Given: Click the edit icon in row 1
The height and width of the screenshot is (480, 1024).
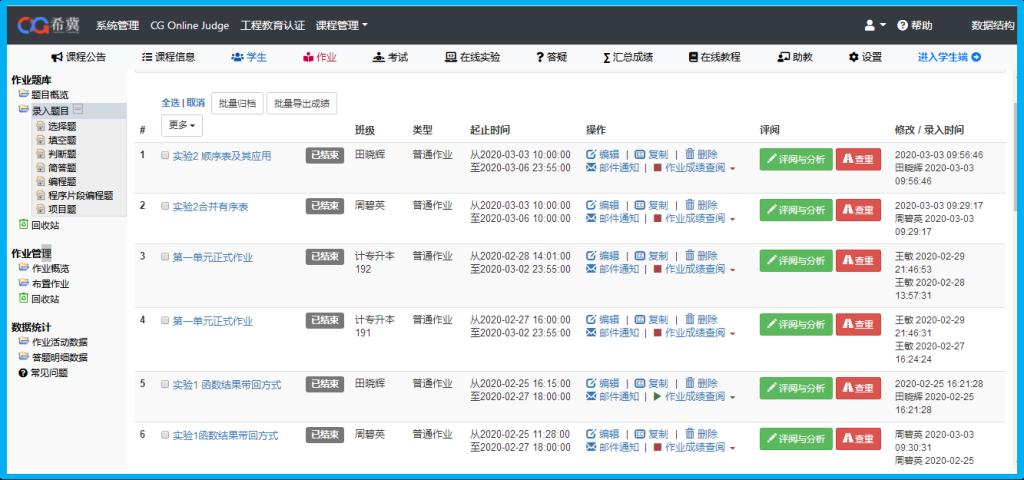Looking at the screenshot, I should point(591,154).
